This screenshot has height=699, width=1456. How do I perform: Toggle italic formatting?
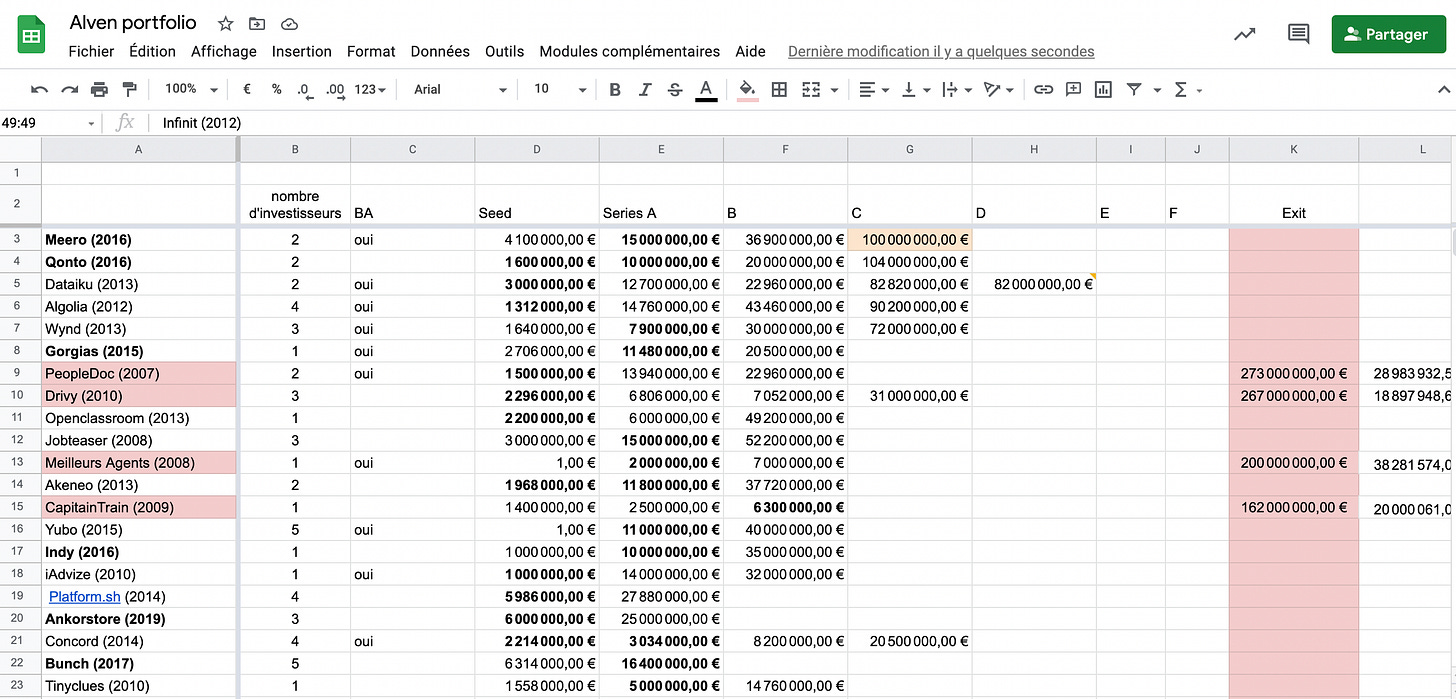(645, 89)
